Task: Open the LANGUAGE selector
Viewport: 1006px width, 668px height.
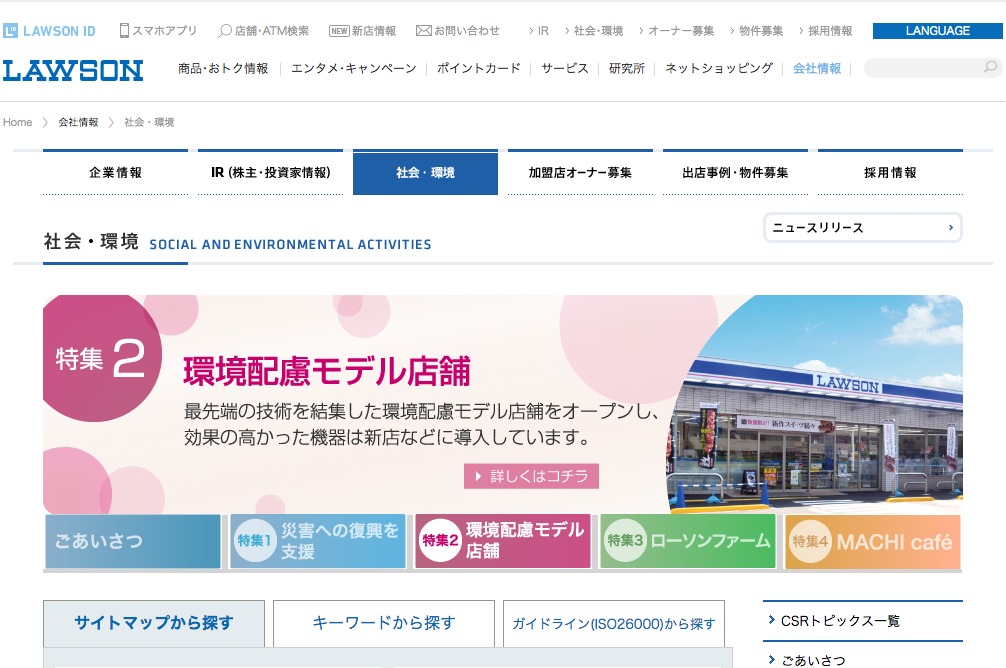Action: coord(937,31)
